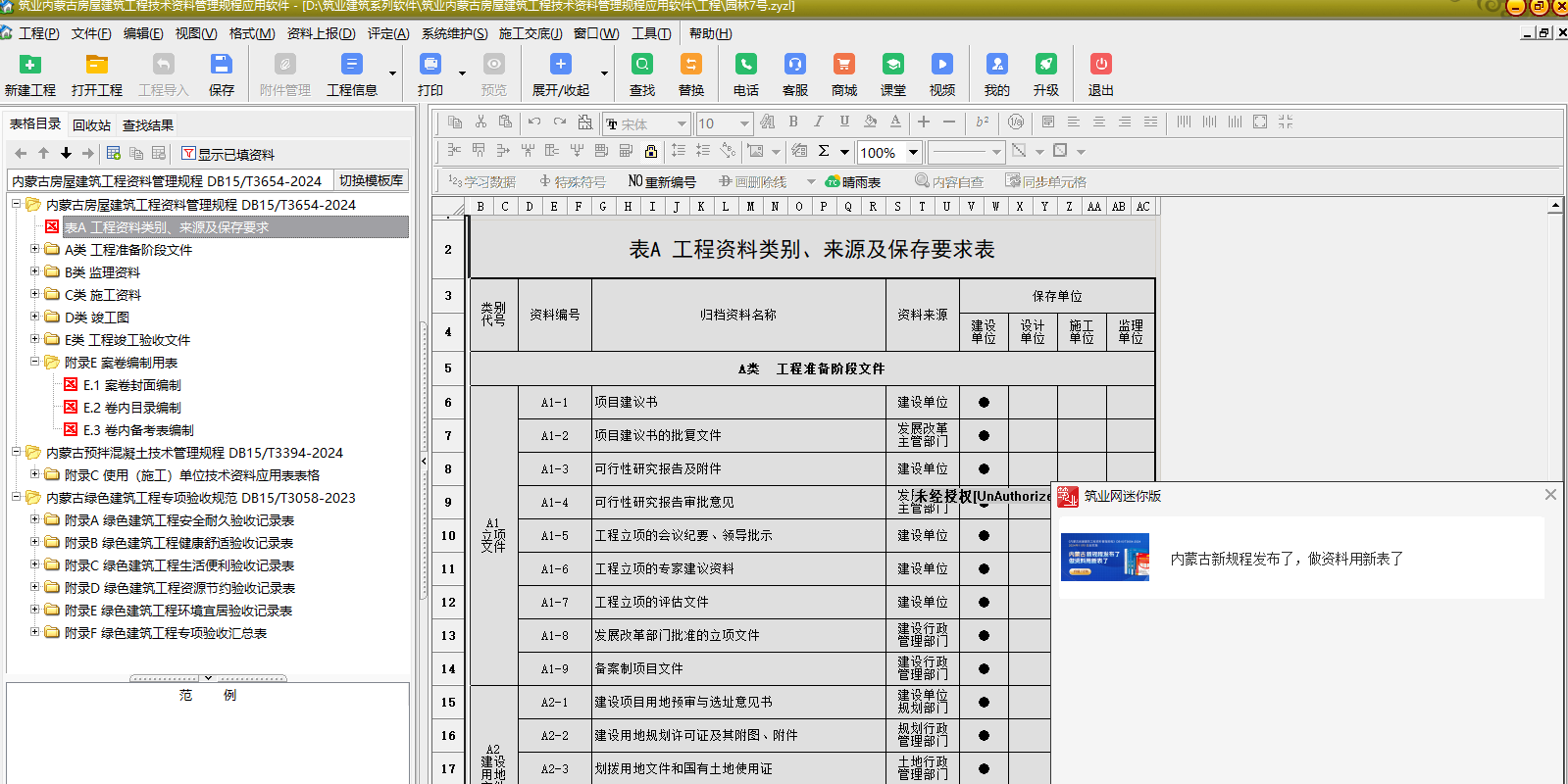
Task: Open the 晴雨表 tool
Action: 853,182
